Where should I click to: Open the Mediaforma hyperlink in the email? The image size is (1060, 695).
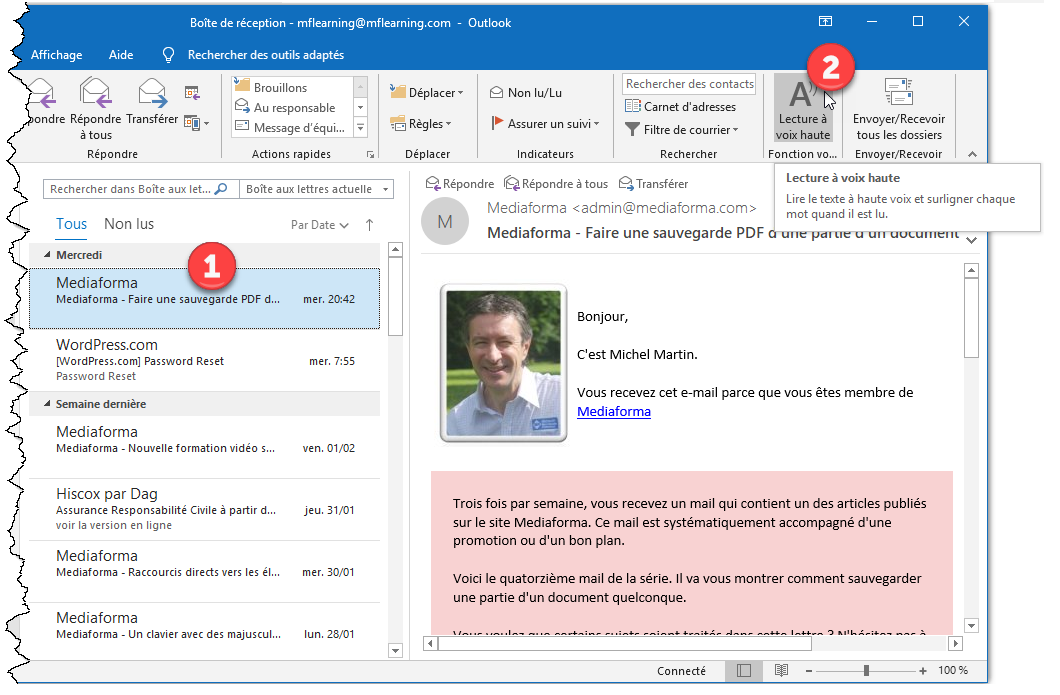pyautogui.click(x=614, y=411)
